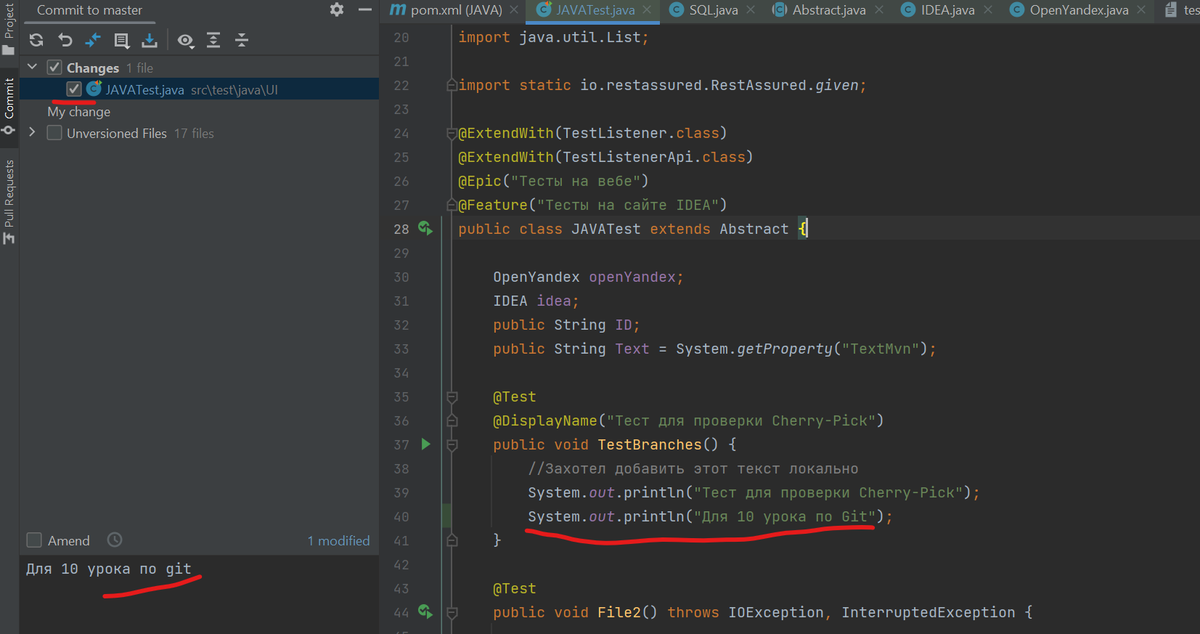The image size is (1200, 634).
Task: Click in the commit message field
Action: (x=199, y=595)
